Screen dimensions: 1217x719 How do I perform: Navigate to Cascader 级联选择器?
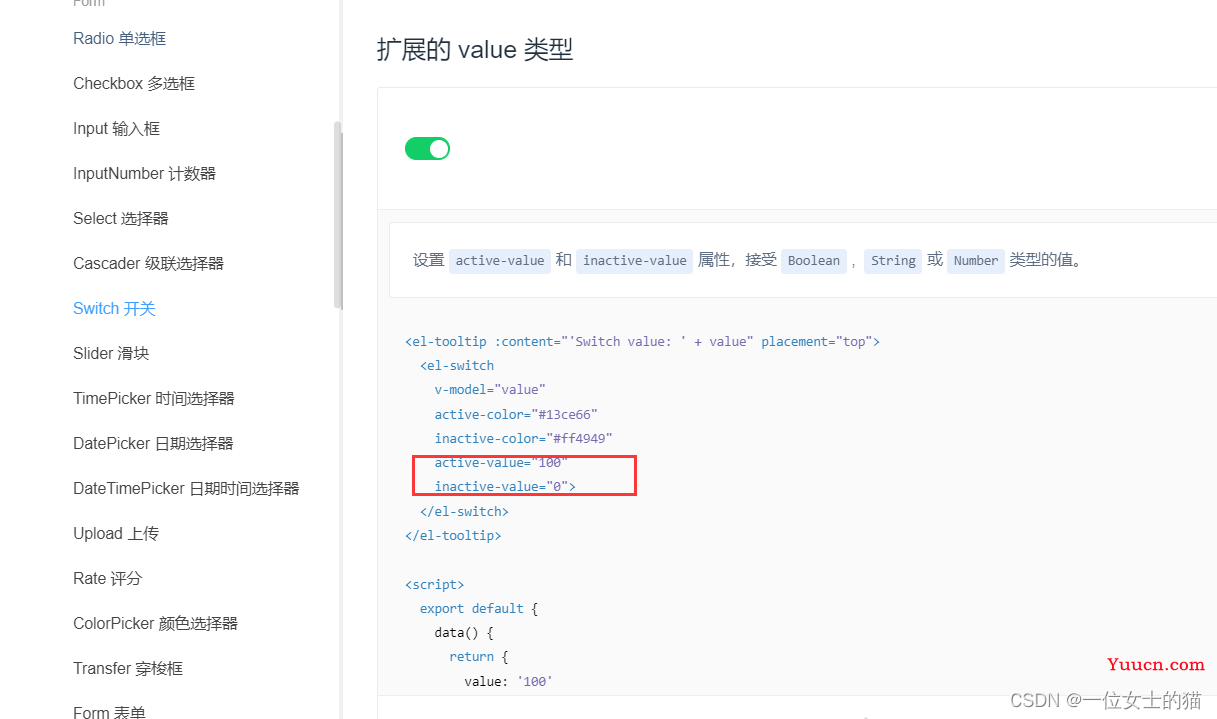pyautogui.click(x=148, y=264)
